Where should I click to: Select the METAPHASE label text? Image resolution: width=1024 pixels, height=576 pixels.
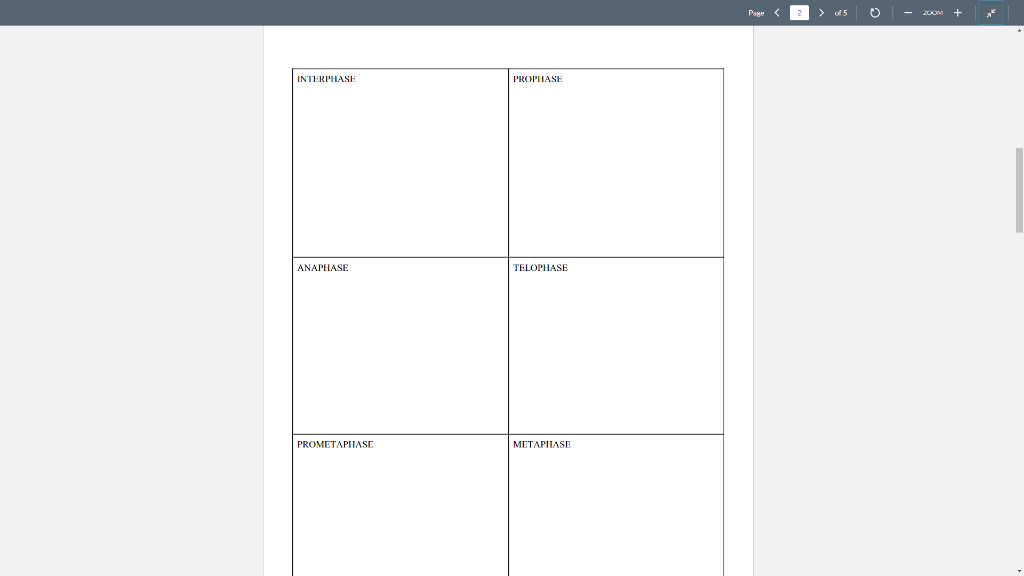click(541, 444)
